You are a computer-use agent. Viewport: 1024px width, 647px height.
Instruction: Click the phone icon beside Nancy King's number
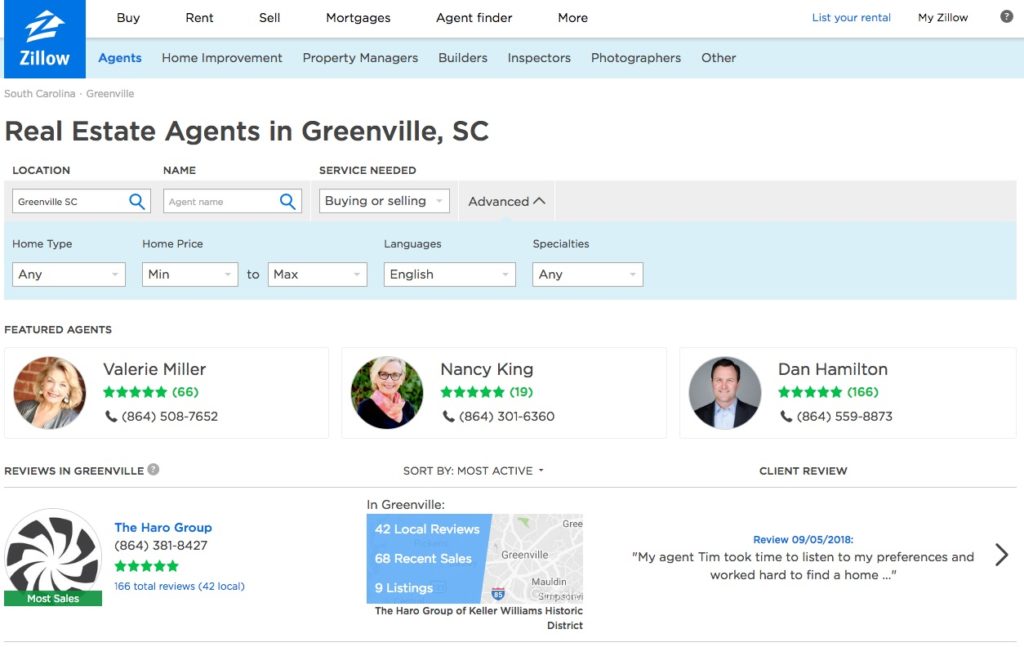coord(449,416)
